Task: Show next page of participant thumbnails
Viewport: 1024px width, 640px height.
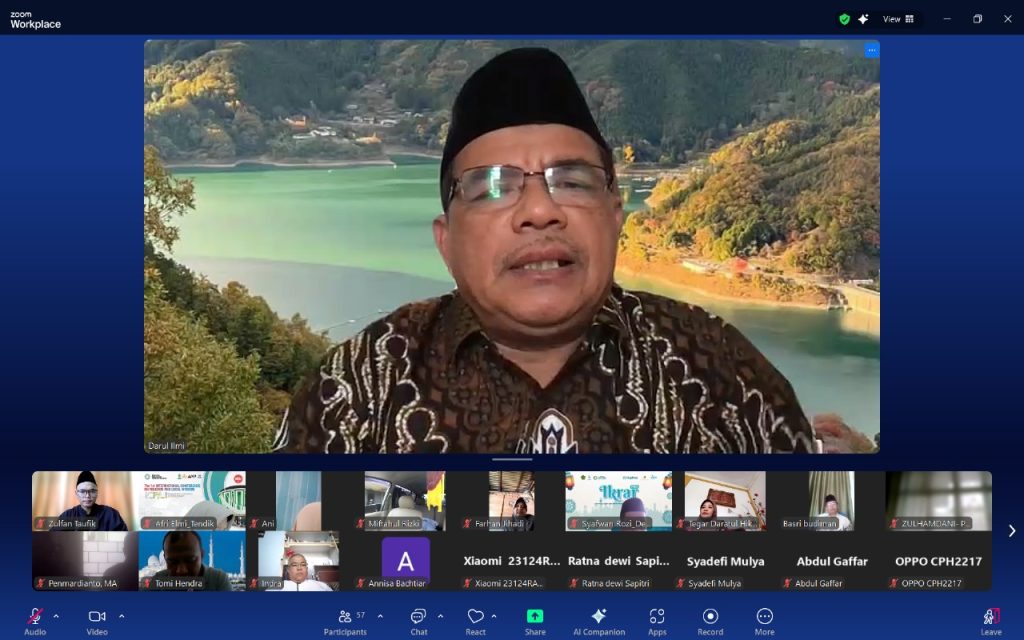Action: 1011,531
